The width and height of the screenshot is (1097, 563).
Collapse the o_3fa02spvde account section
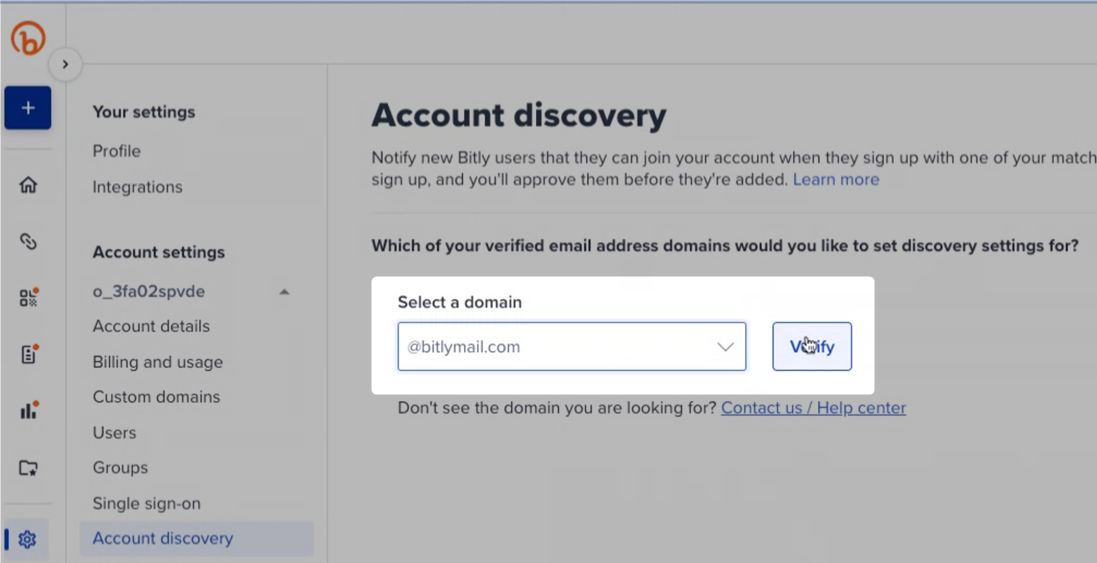pos(284,292)
